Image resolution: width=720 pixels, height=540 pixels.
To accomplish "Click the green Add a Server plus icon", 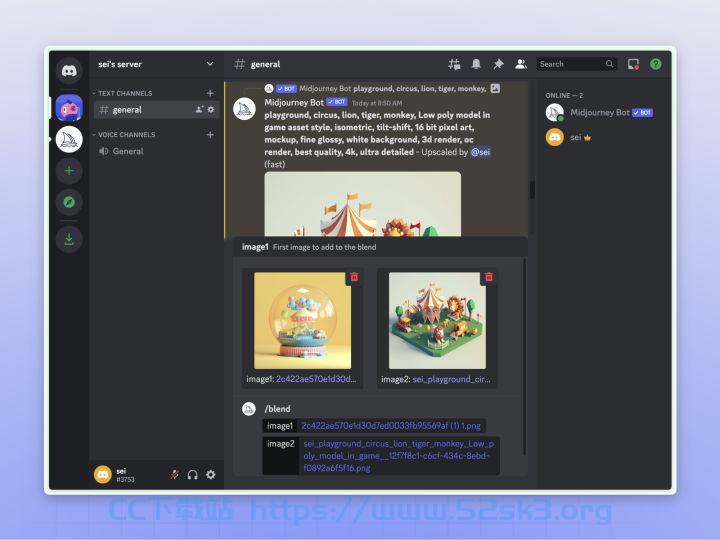I will [x=69, y=171].
